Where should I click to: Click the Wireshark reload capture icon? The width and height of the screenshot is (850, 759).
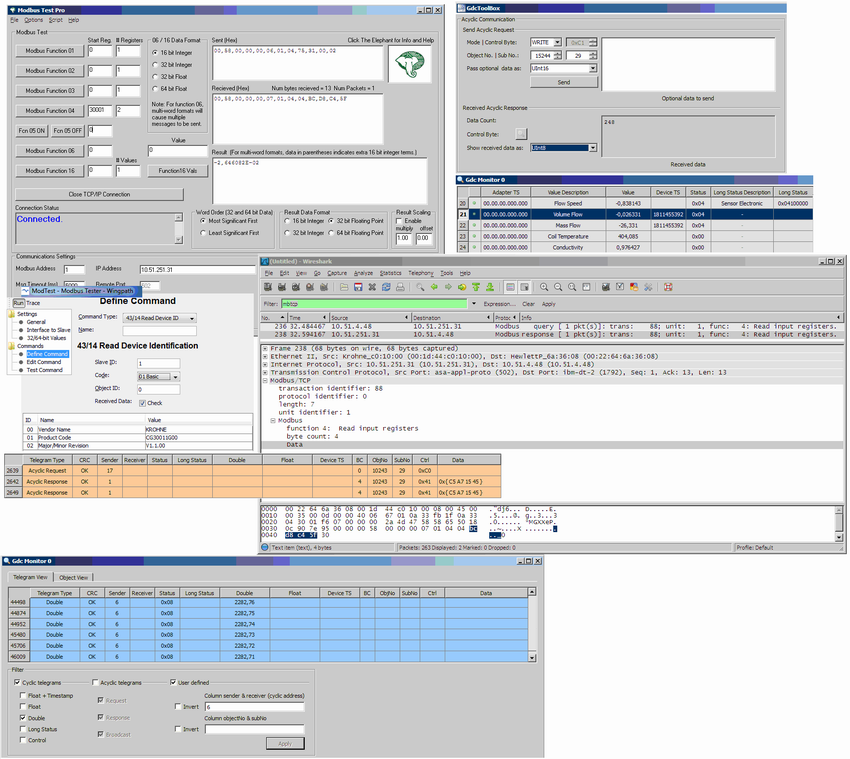pyautogui.click(x=386, y=287)
